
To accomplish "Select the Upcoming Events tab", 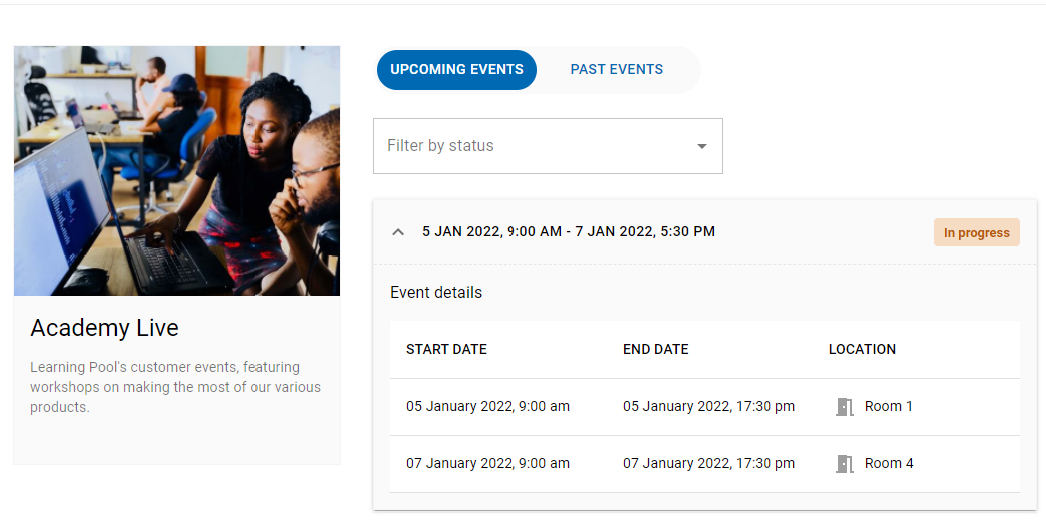I will pos(457,70).
